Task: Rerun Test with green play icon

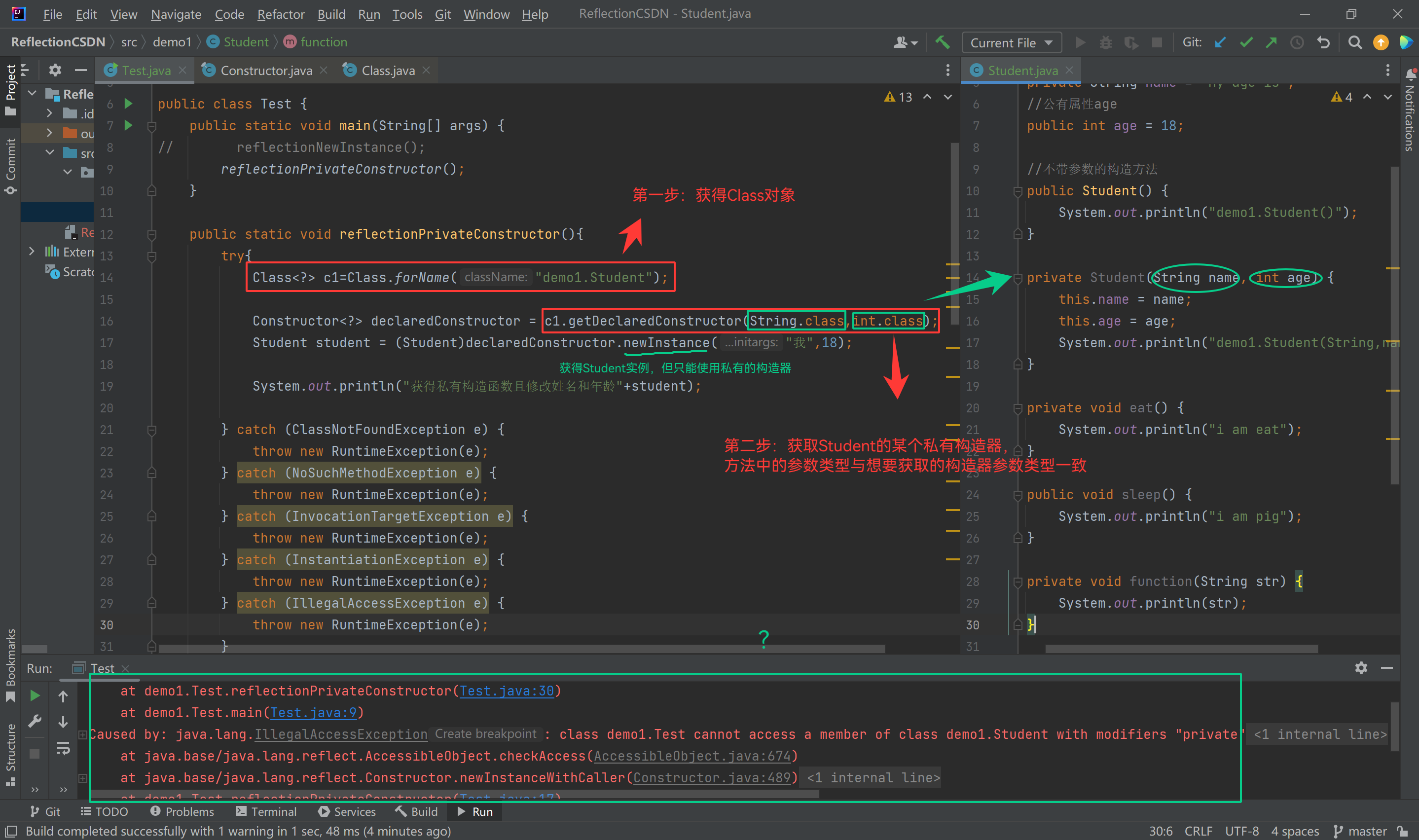Action: (35, 695)
